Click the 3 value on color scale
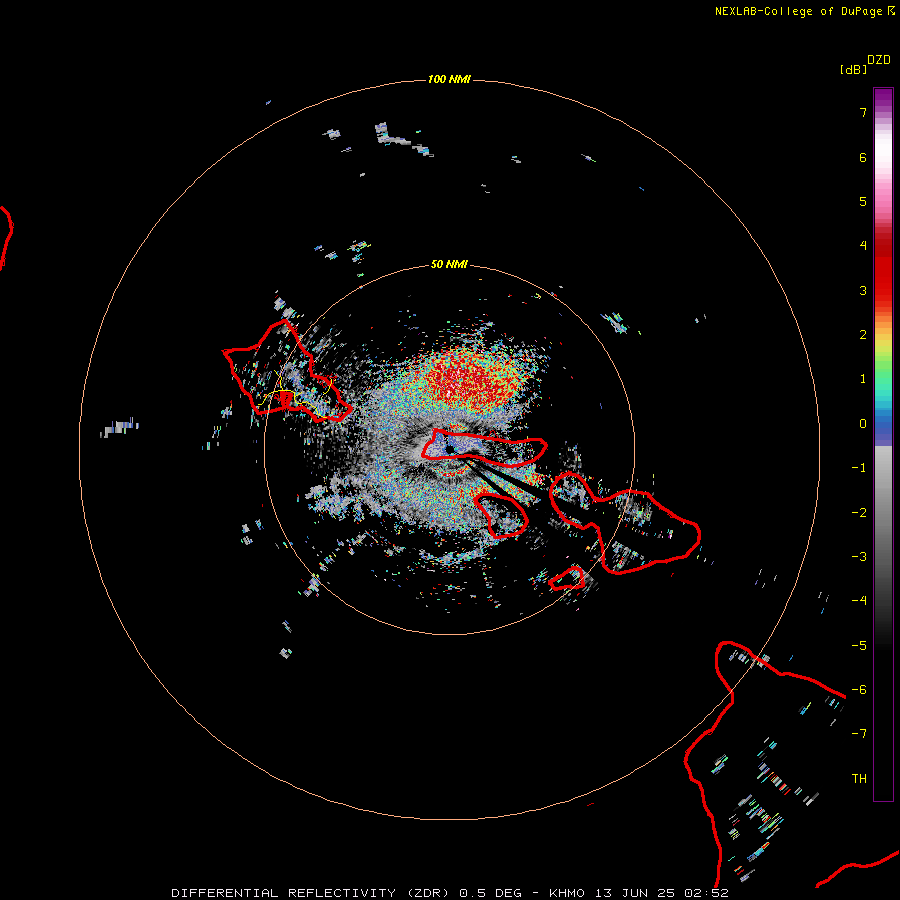Screen dimensions: 900x900 863,290
